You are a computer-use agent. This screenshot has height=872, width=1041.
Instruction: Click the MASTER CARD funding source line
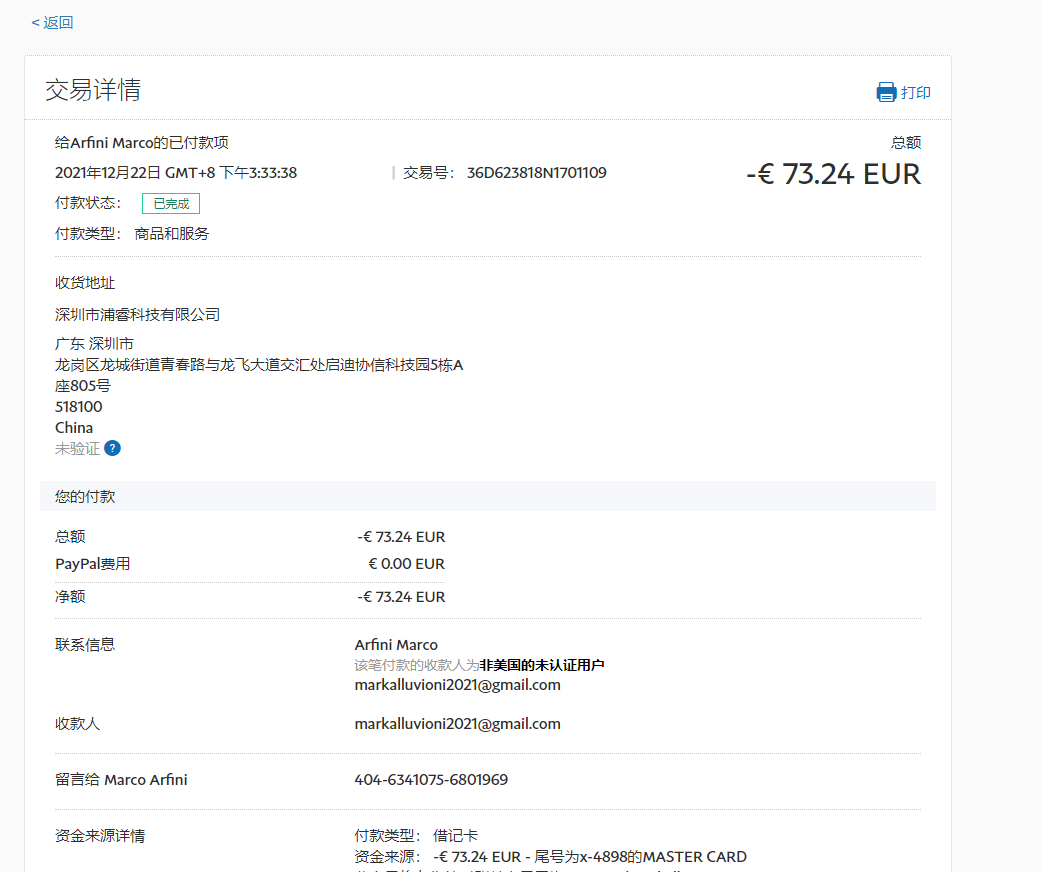coord(550,857)
